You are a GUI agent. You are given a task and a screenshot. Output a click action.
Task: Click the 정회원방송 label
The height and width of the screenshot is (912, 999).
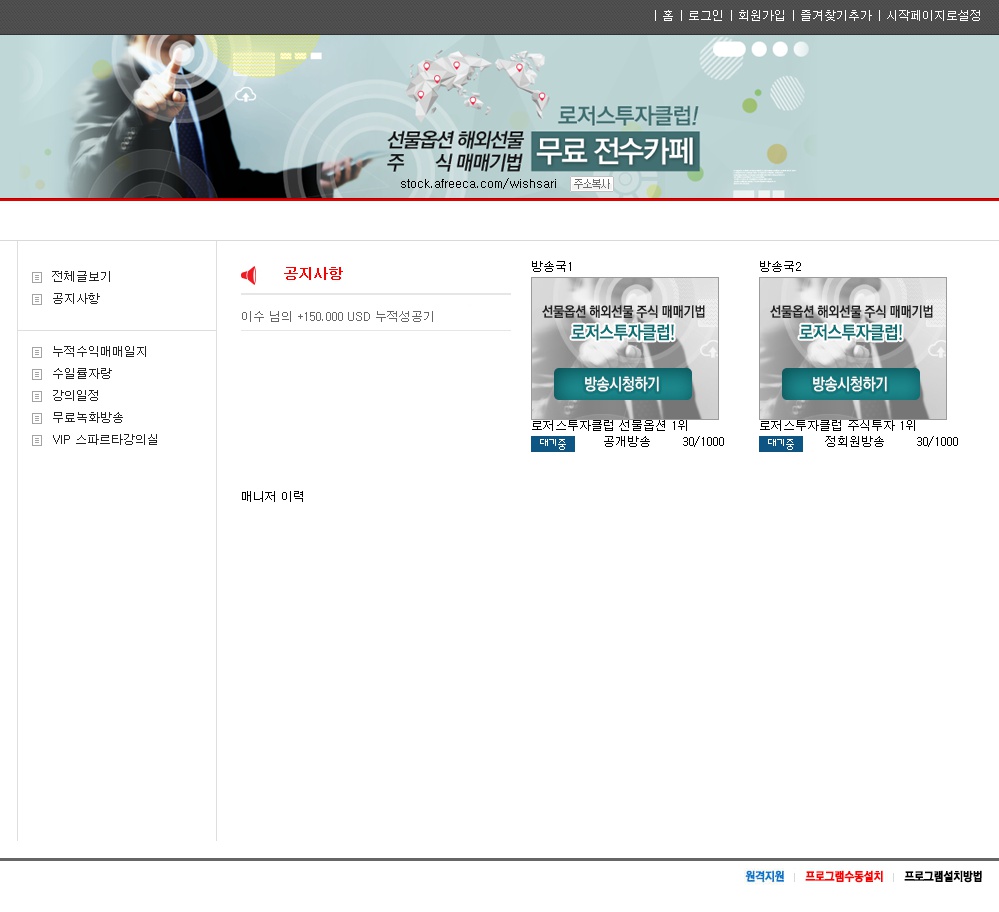point(854,442)
